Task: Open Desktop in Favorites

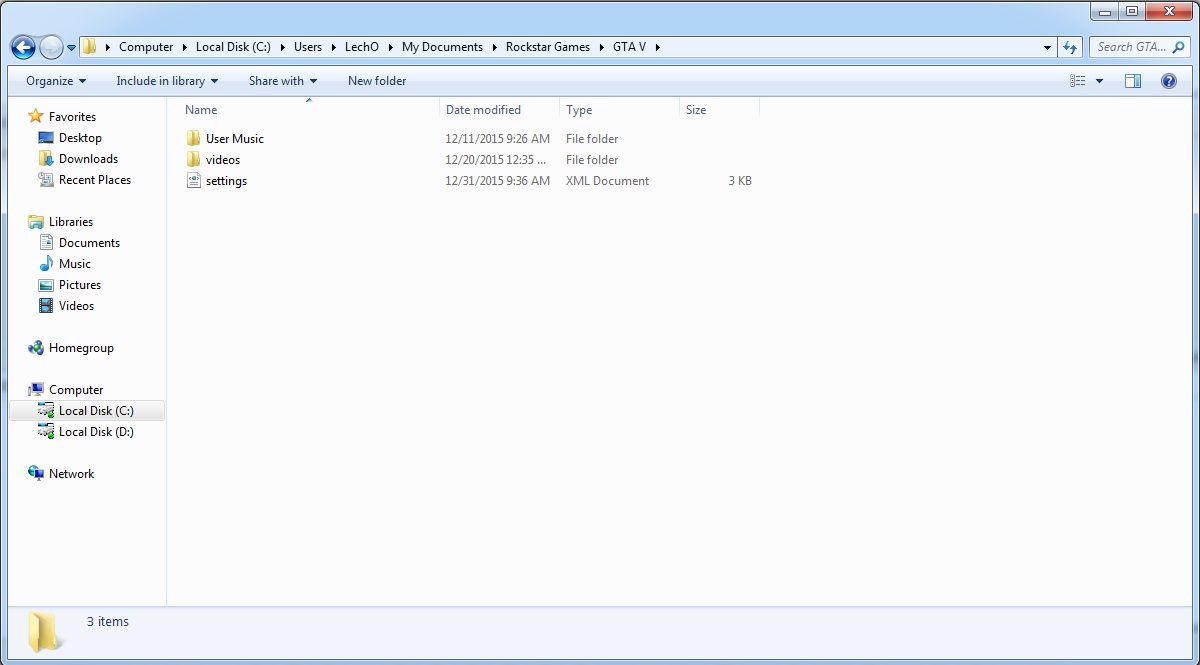Action: [x=80, y=138]
